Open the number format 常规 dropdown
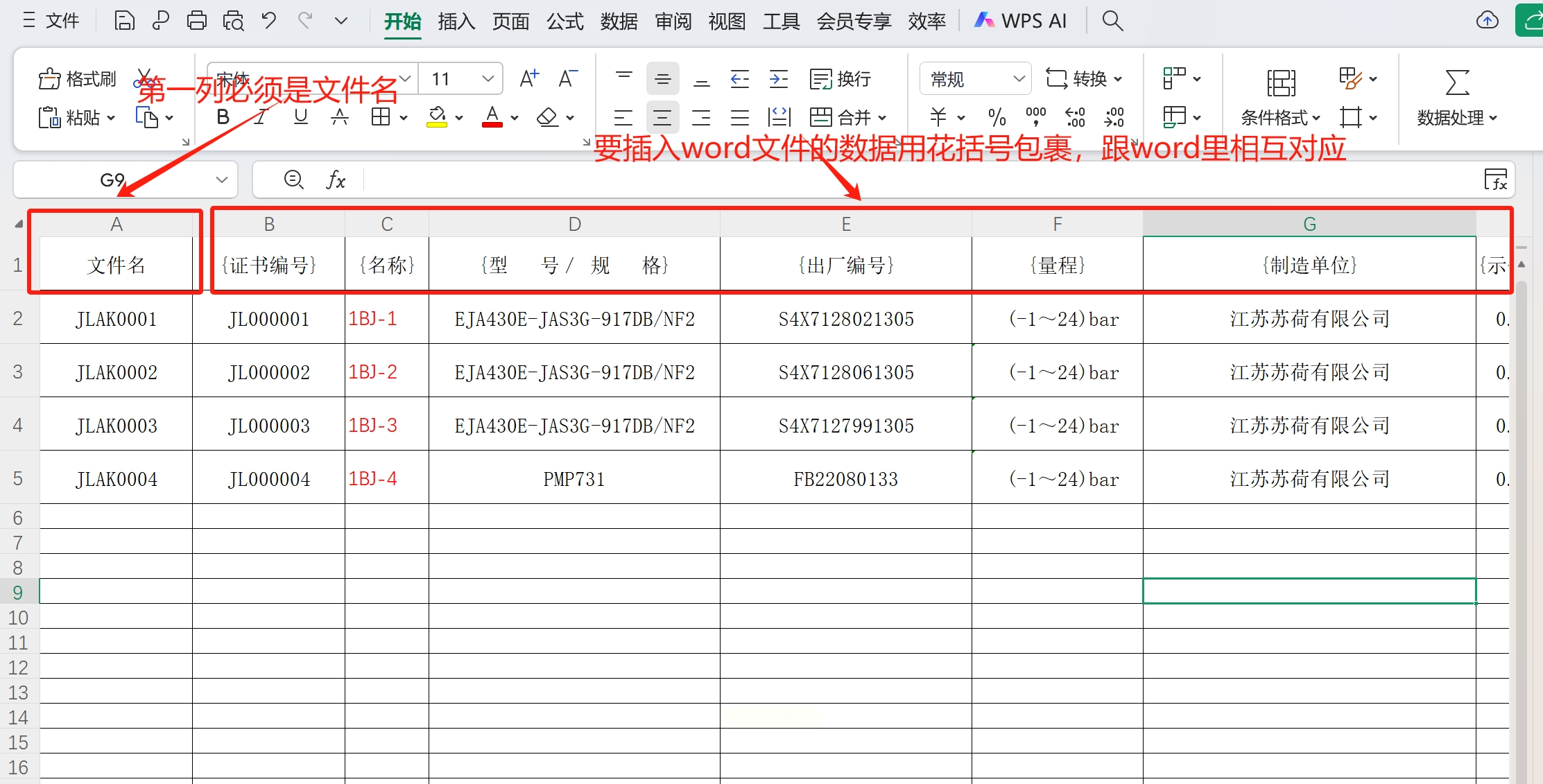 pos(1019,79)
